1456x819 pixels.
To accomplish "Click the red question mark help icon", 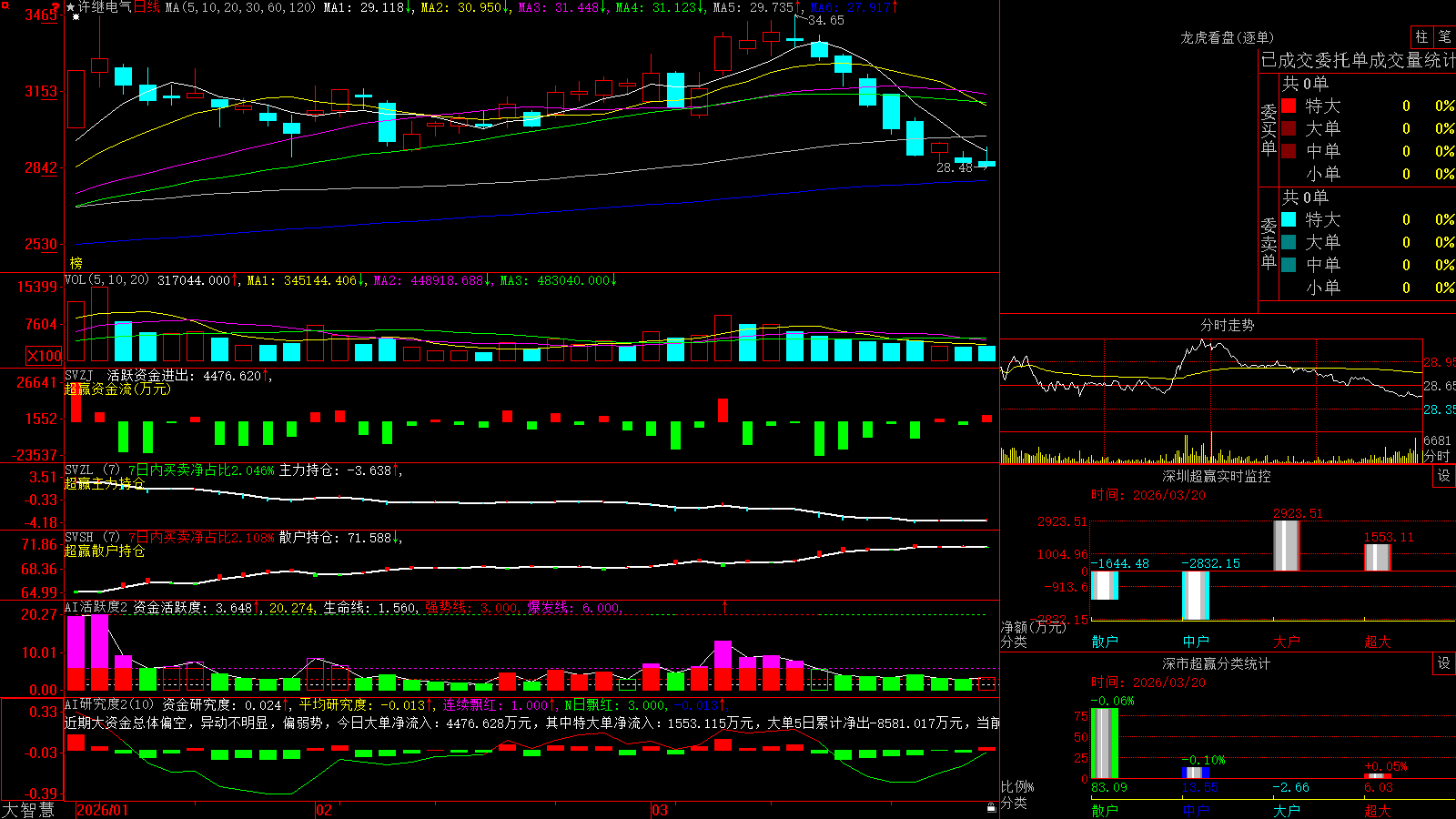I will pos(56,6).
